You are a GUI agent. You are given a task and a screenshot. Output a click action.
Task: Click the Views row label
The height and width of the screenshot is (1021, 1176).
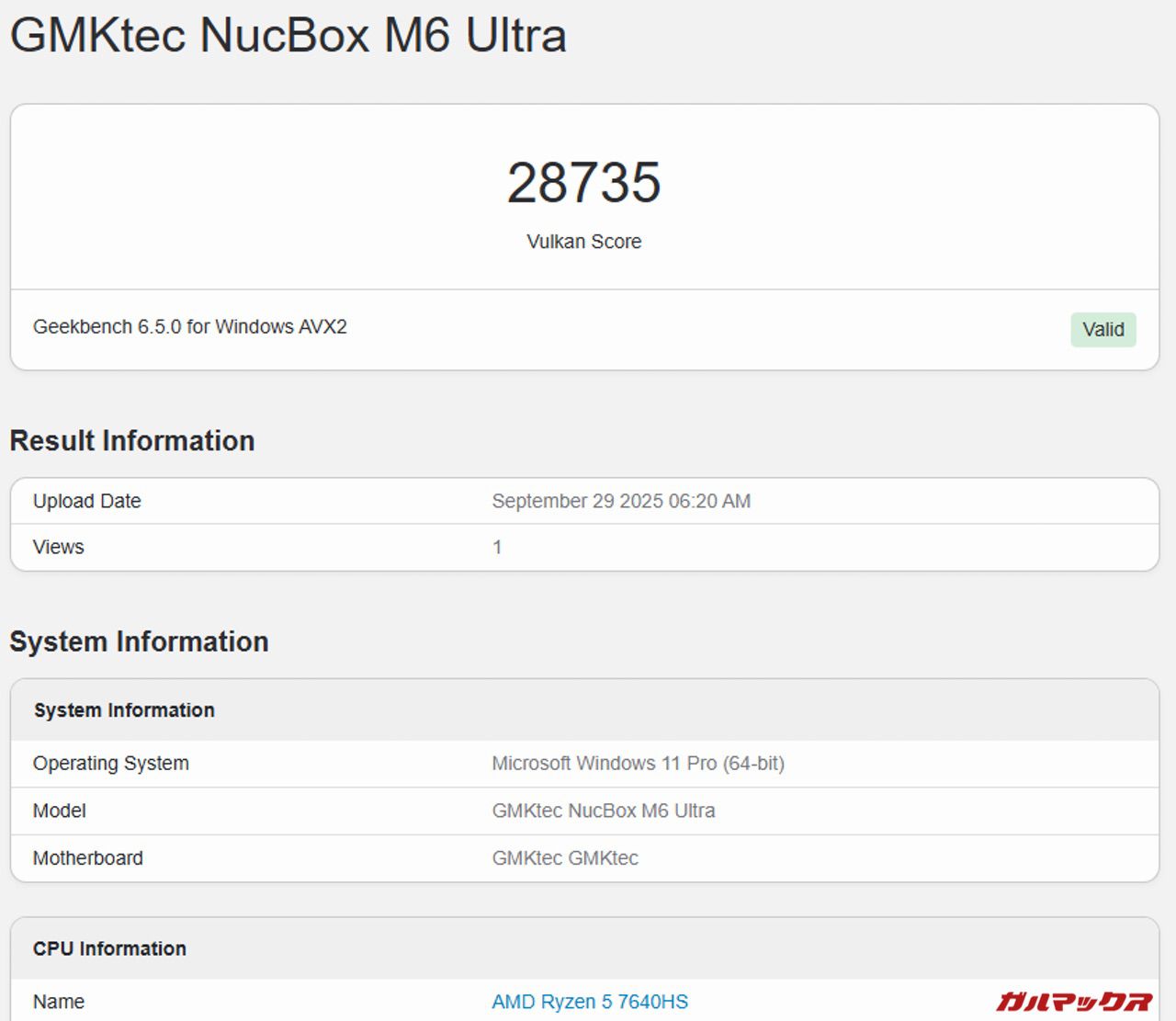59,547
